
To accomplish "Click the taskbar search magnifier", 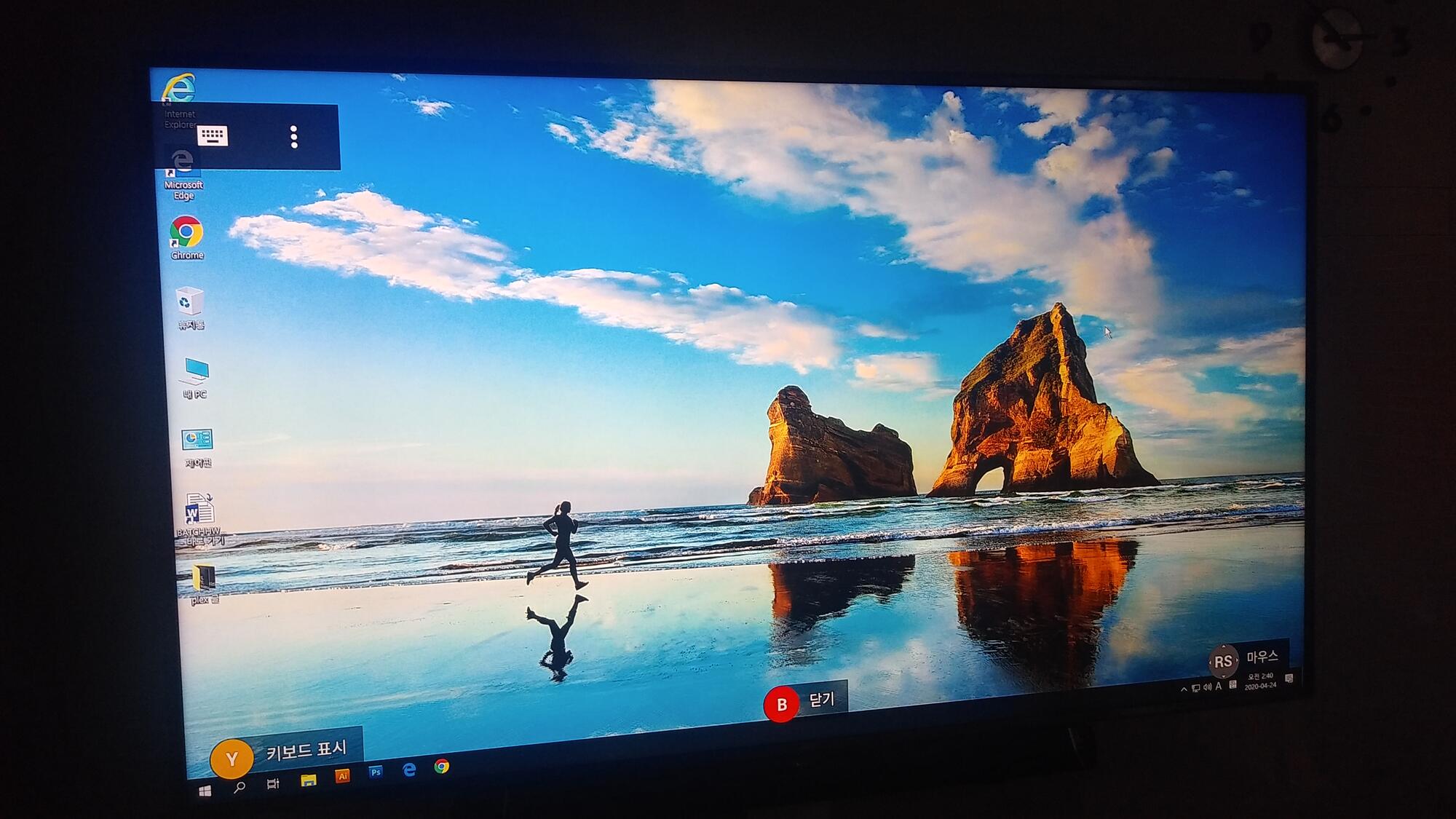I will coord(239,787).
